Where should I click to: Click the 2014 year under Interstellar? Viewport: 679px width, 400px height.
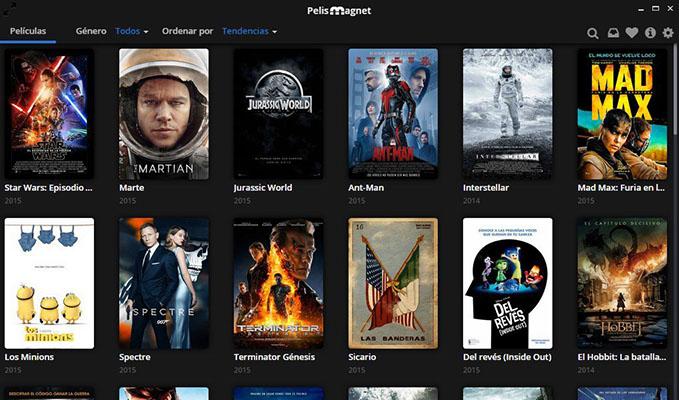pyautogui.click(x=471, y=201)
